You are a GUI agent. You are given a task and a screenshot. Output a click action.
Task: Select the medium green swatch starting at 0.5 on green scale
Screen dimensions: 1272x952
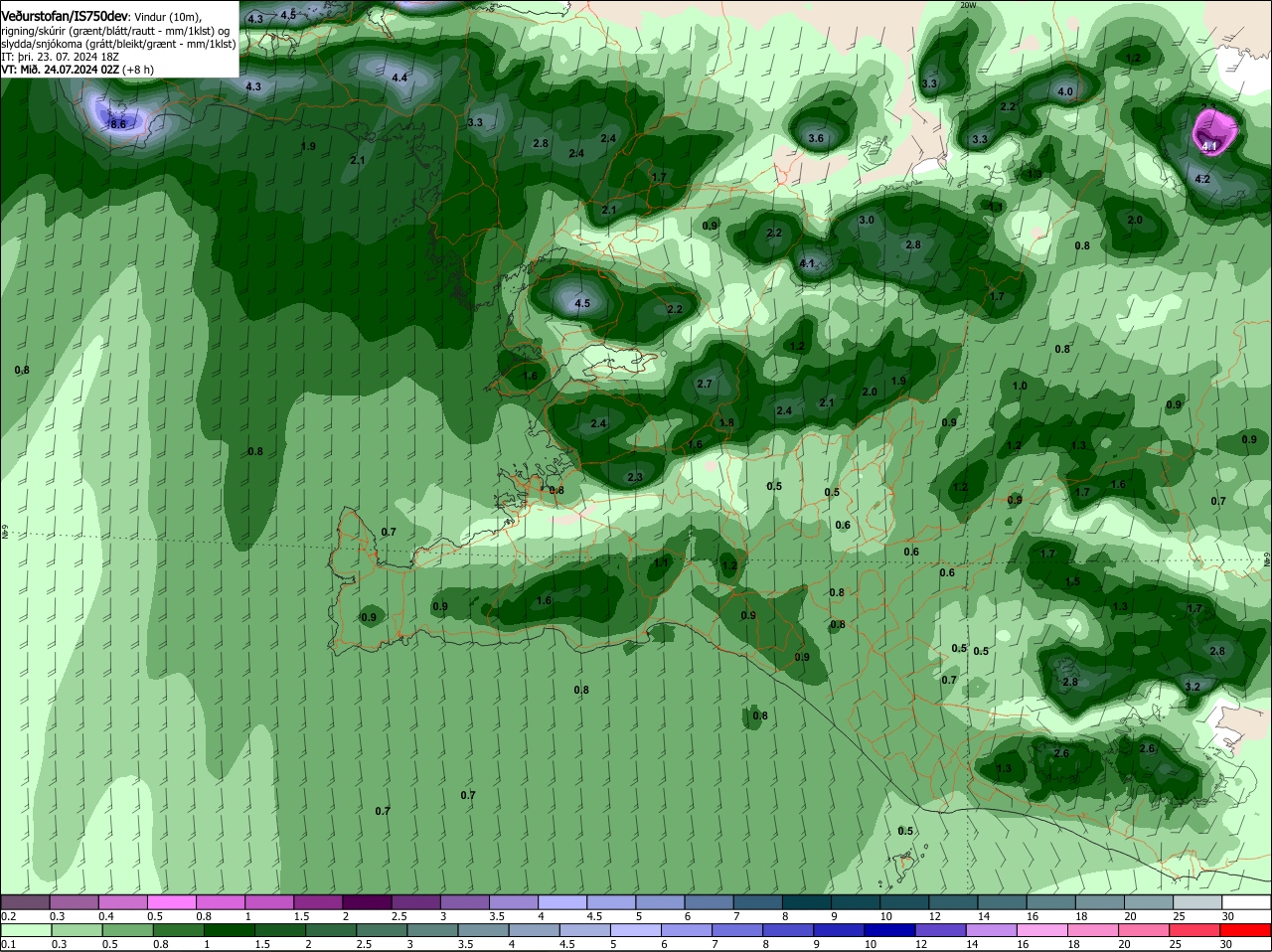[x=126, y=930]
